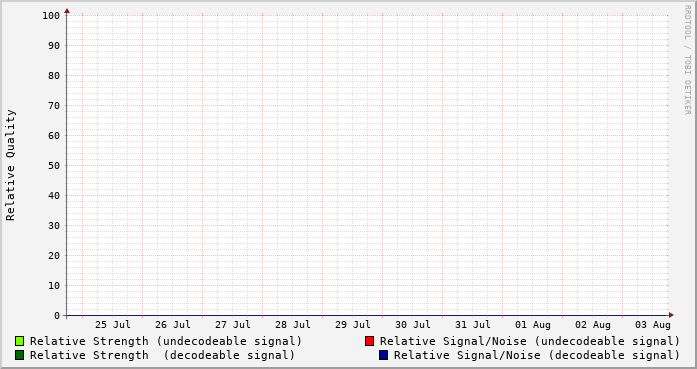Click the 28 Jul date label
The width and height of the screenshot is (697, 369).
coord(292,325)
